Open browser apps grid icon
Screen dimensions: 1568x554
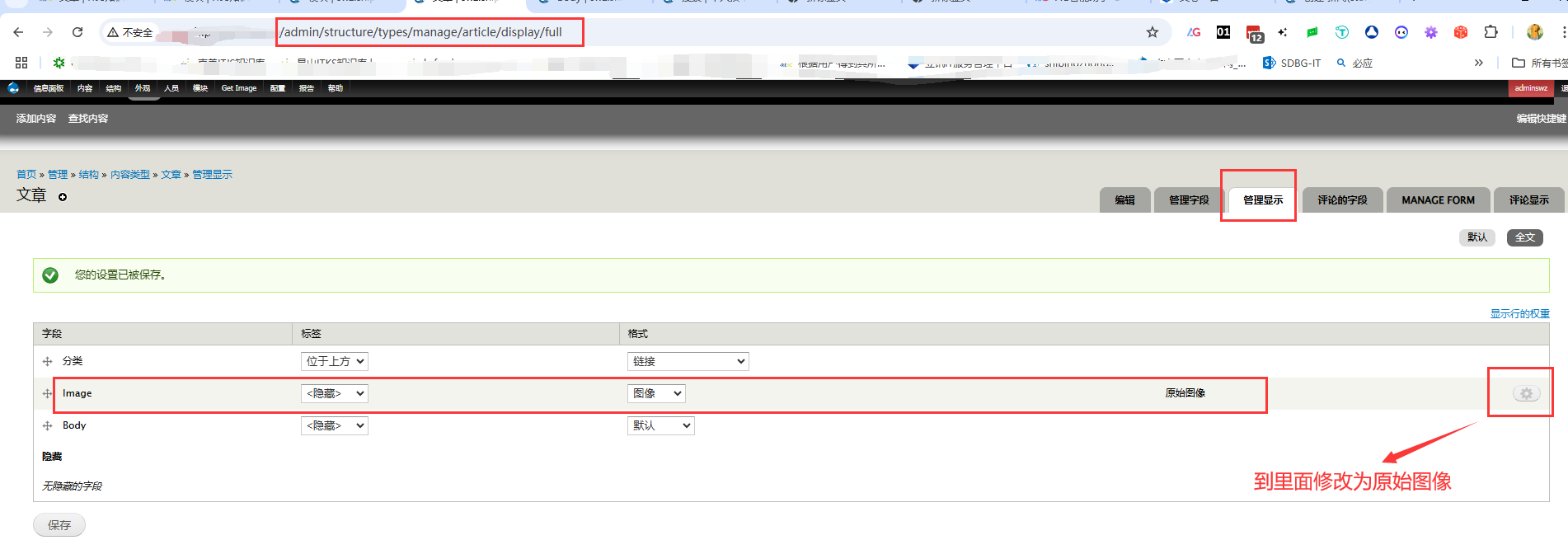coord(21,63)
